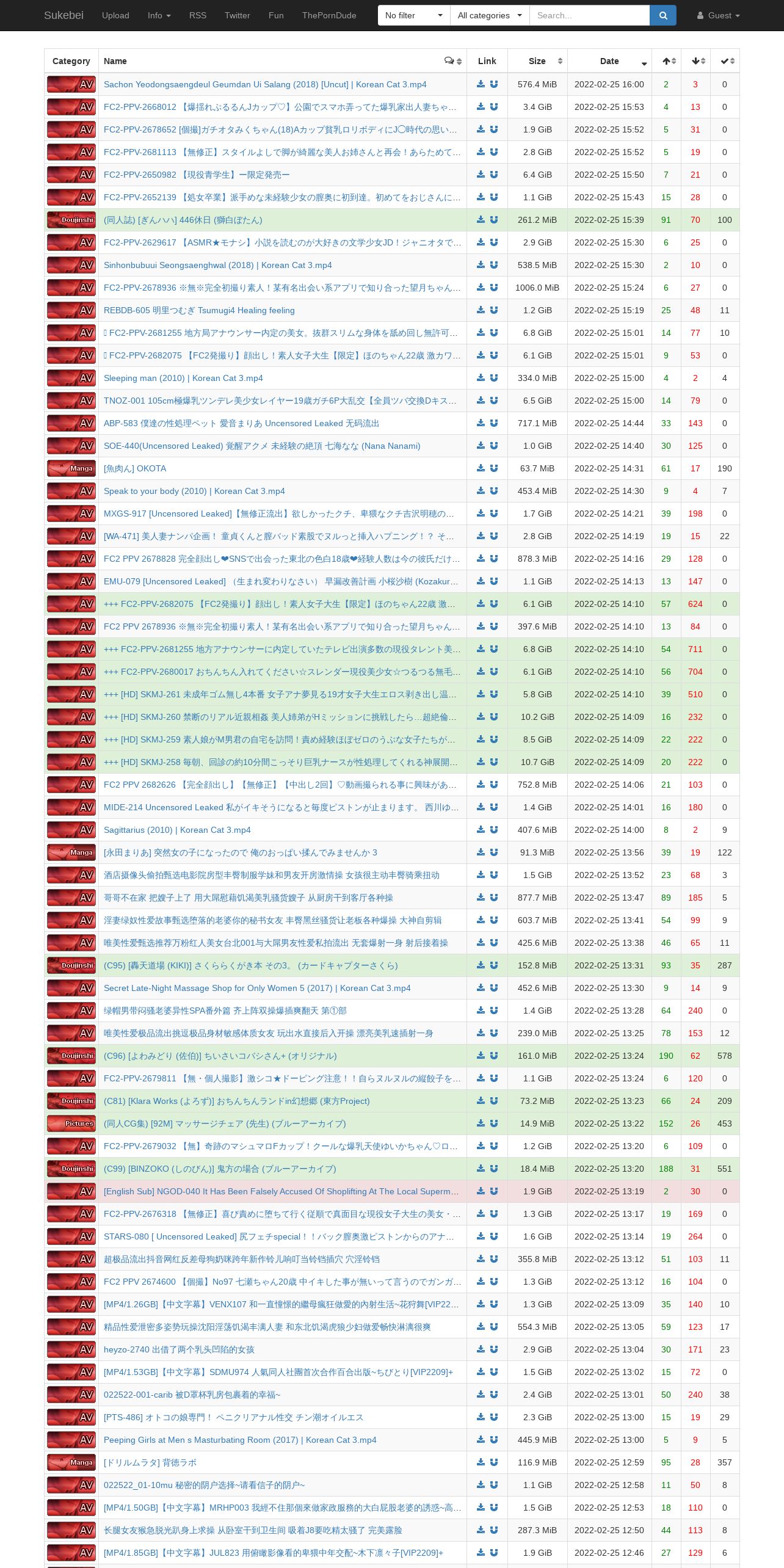The image size is (784, 1568).
Task: Open magnet link for heyzo-2740 row
Action: [x=494, y=1349]
